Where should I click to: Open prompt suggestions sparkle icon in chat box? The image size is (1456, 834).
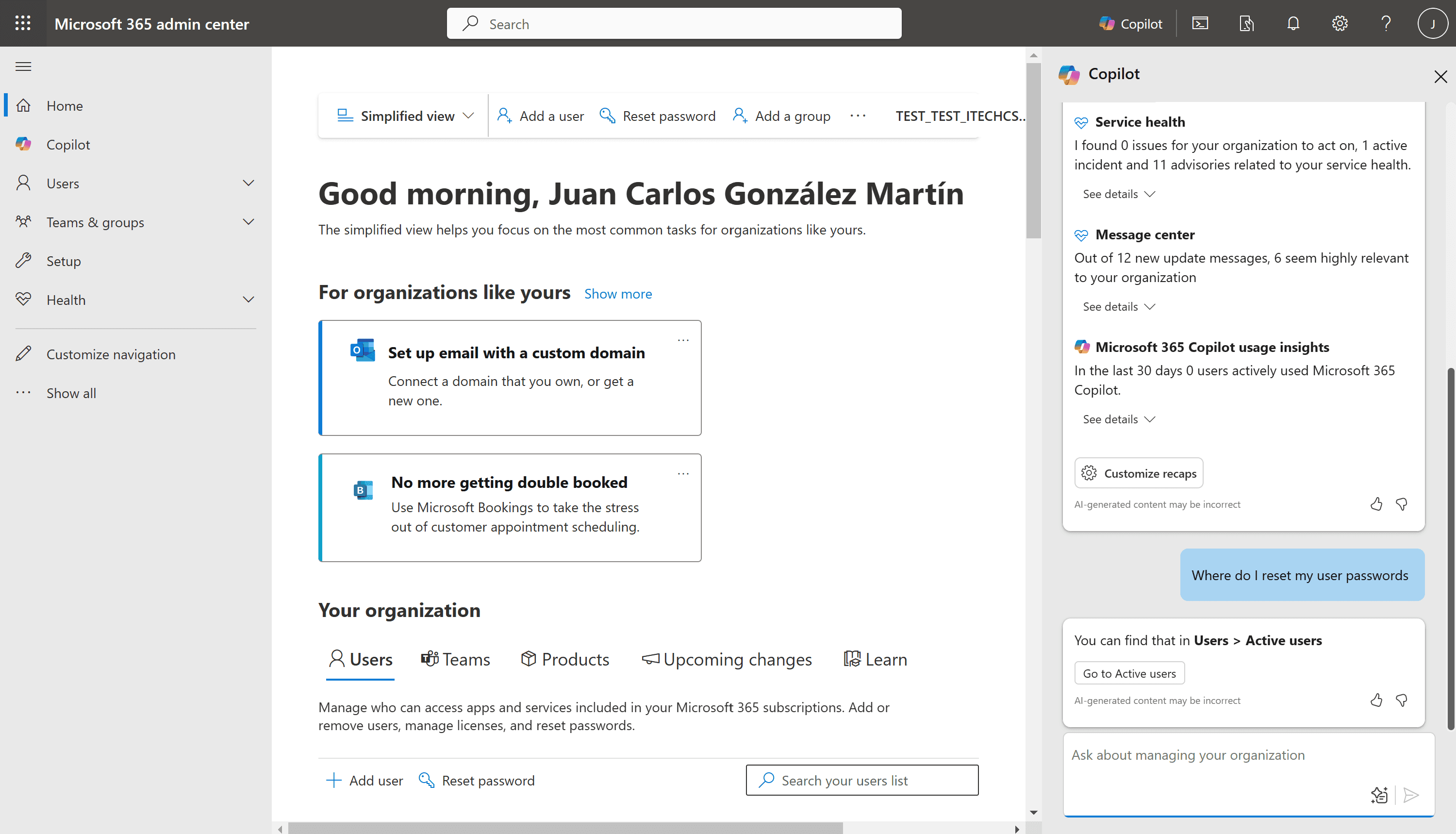coord(1379,795)
